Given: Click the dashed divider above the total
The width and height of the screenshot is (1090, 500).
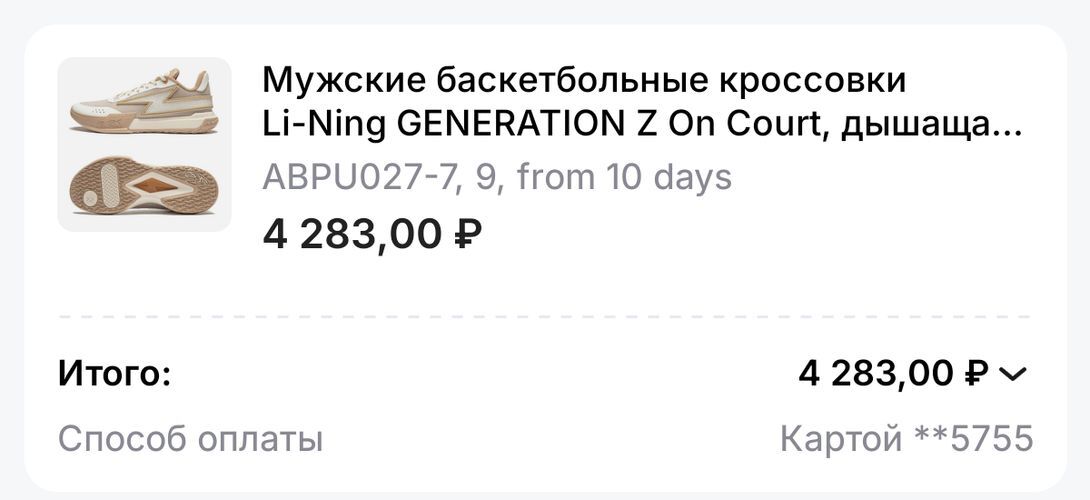Looking at the screenshot, I should [545, 317].
